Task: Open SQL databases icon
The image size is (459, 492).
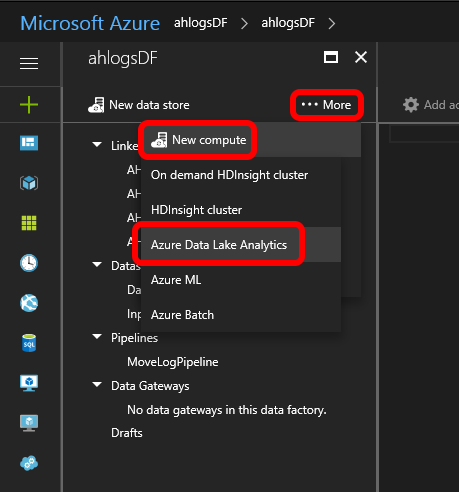Action: tap(29, 343)
